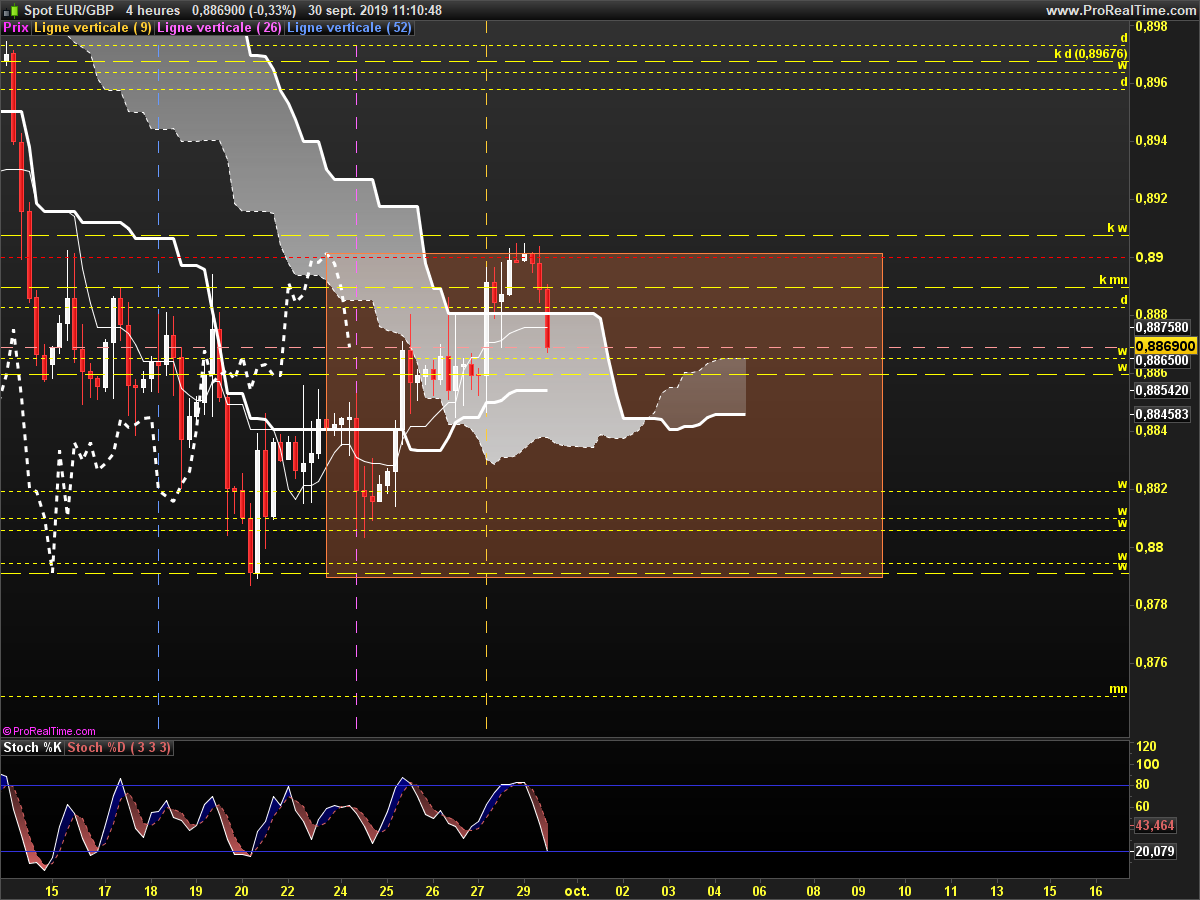Click the 4 heures timeframe text
Image resolution: width=1200 pixels, height=900 pixels.
(x=153, y=10)
